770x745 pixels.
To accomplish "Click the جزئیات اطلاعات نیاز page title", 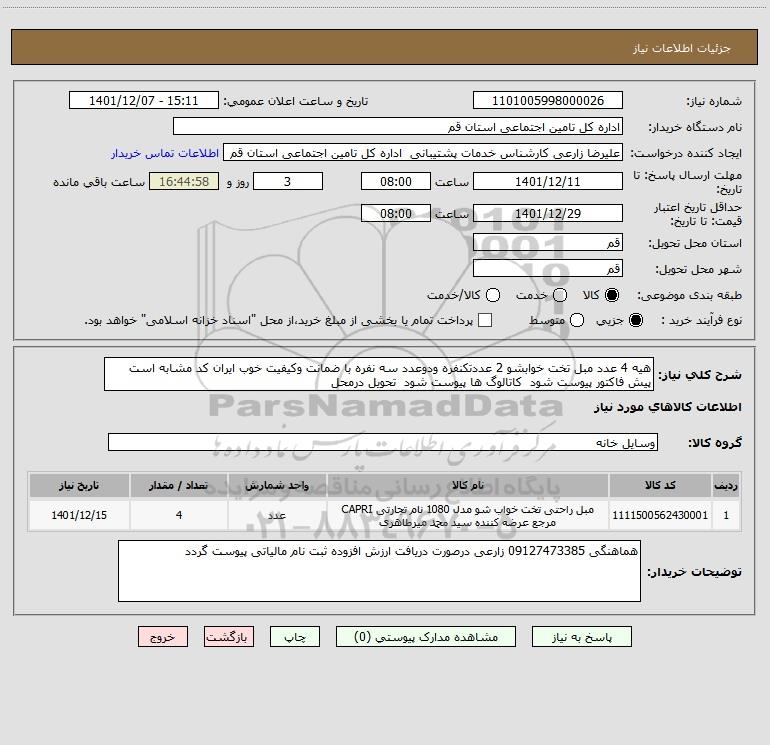I will tap(681, 48).
